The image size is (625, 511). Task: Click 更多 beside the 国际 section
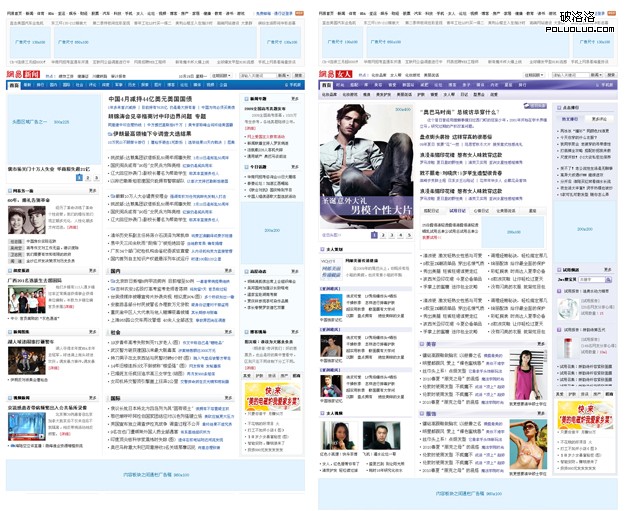228,398
